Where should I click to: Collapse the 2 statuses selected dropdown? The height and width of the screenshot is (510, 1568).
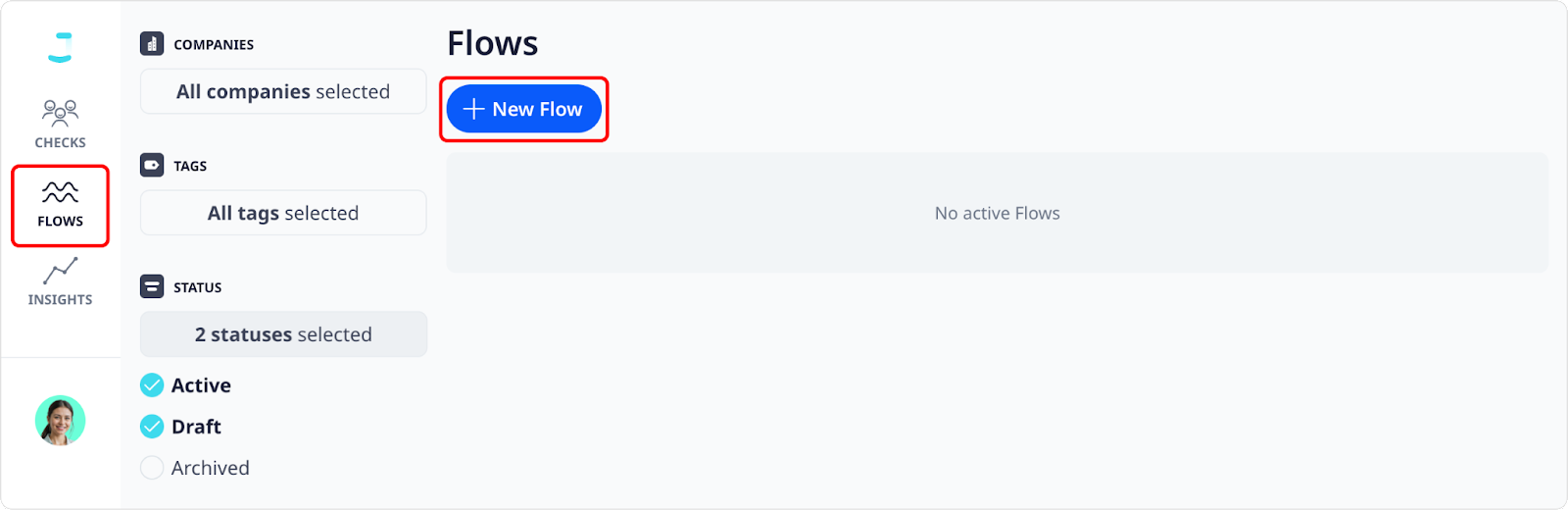pos(283,334)
